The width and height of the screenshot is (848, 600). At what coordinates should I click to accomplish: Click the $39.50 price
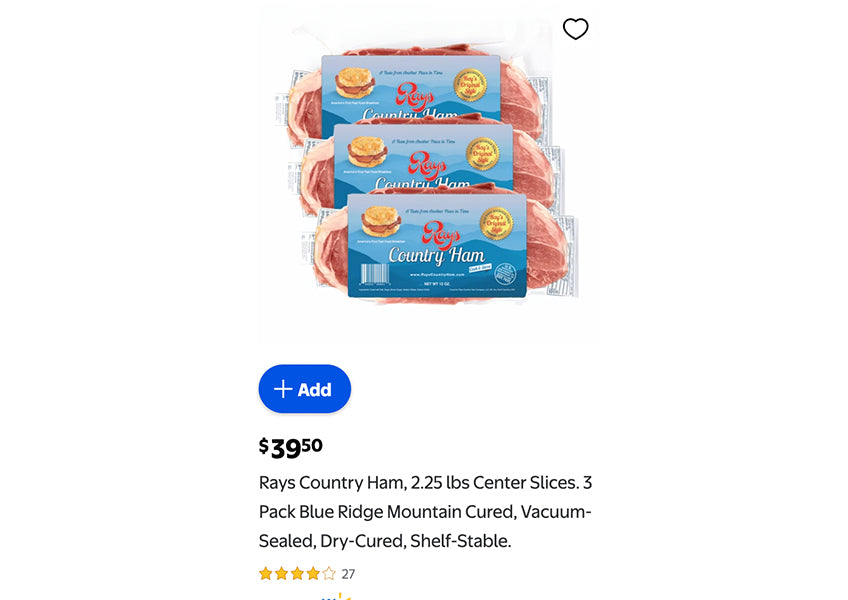[290, 447]
